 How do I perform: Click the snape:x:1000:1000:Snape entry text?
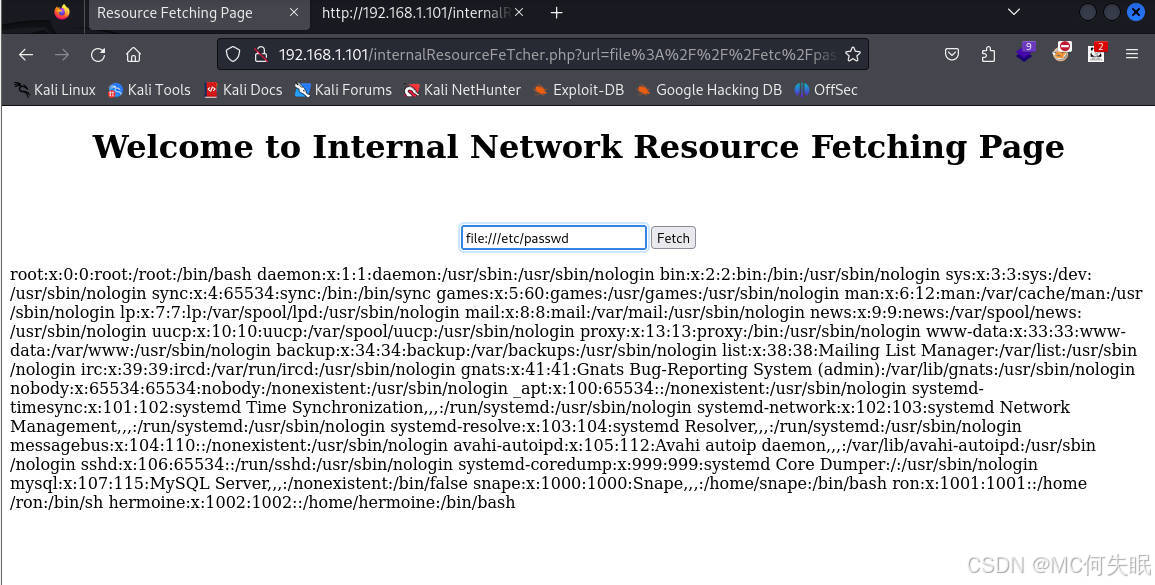pos(680,483)
